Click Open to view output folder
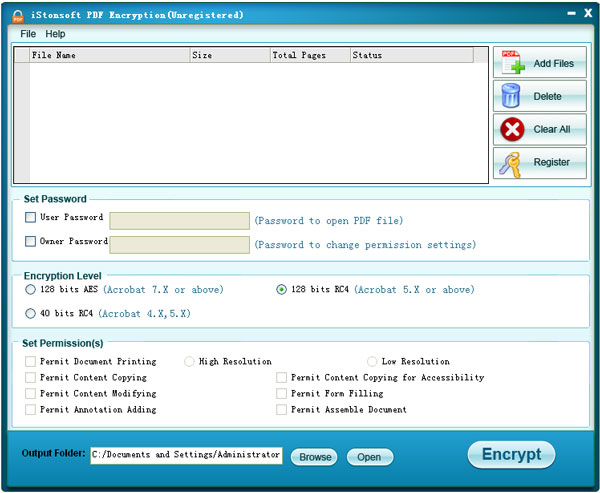 click(369, 457)
